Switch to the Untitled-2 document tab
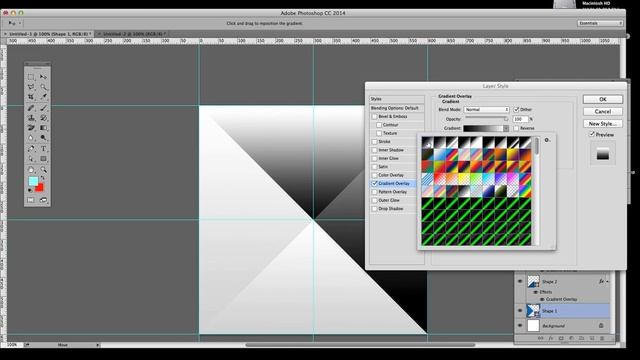The image size is (640, 360). pos(131,34)
